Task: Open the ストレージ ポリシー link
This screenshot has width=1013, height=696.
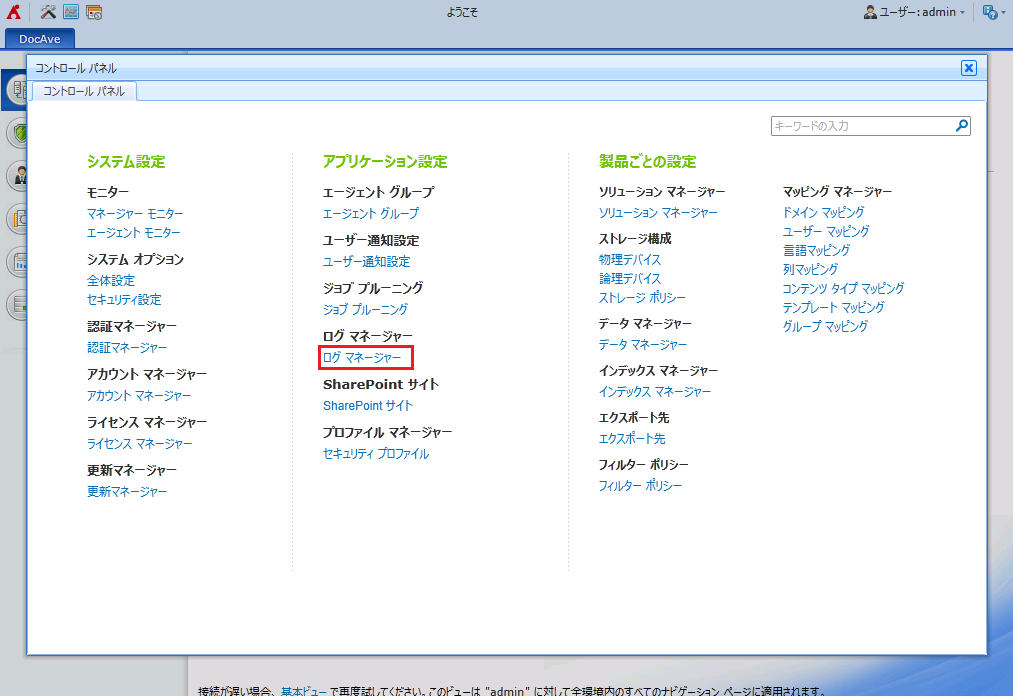Action: pos(642,297)
